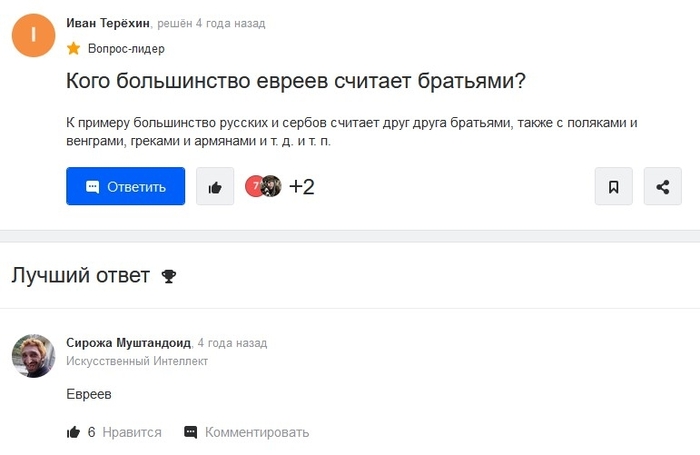Click the answer's "4 года назад" timestamp
This screenshot has width=700, height=455.
tap(233, 342)
